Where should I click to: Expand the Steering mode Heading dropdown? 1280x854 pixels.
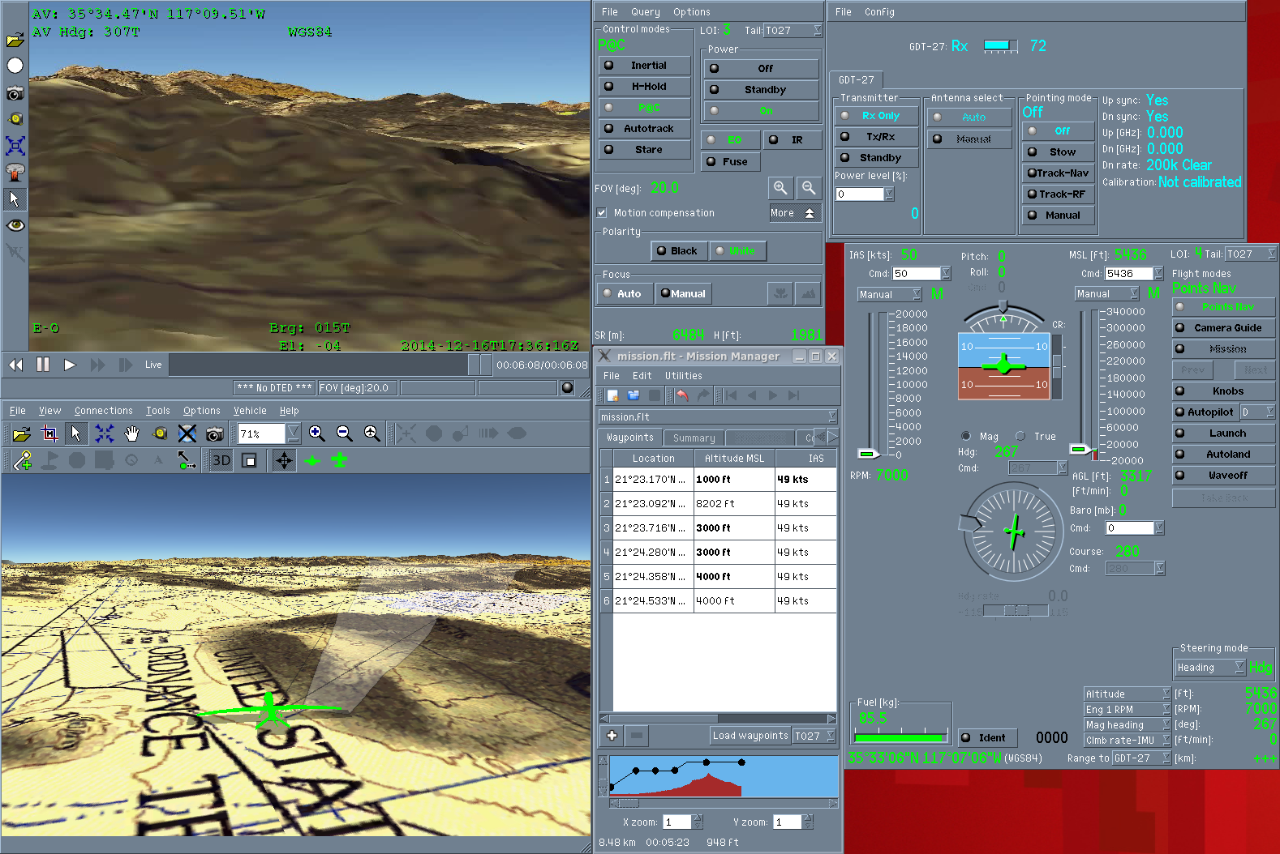(1240, 667)
